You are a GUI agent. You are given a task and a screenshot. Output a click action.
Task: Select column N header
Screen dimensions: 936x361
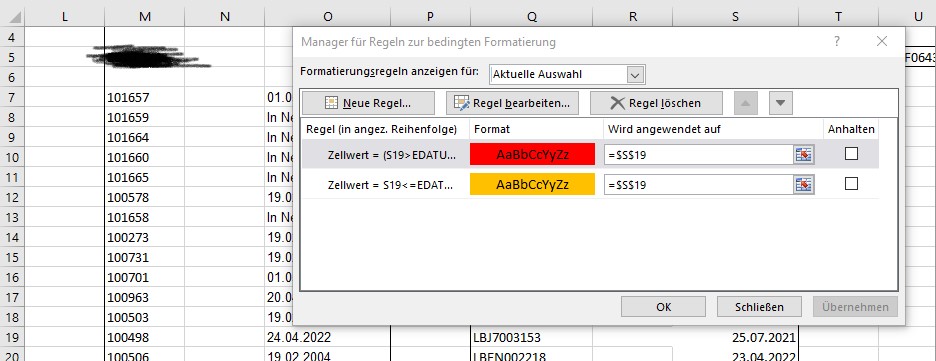[x=224, y=17]
